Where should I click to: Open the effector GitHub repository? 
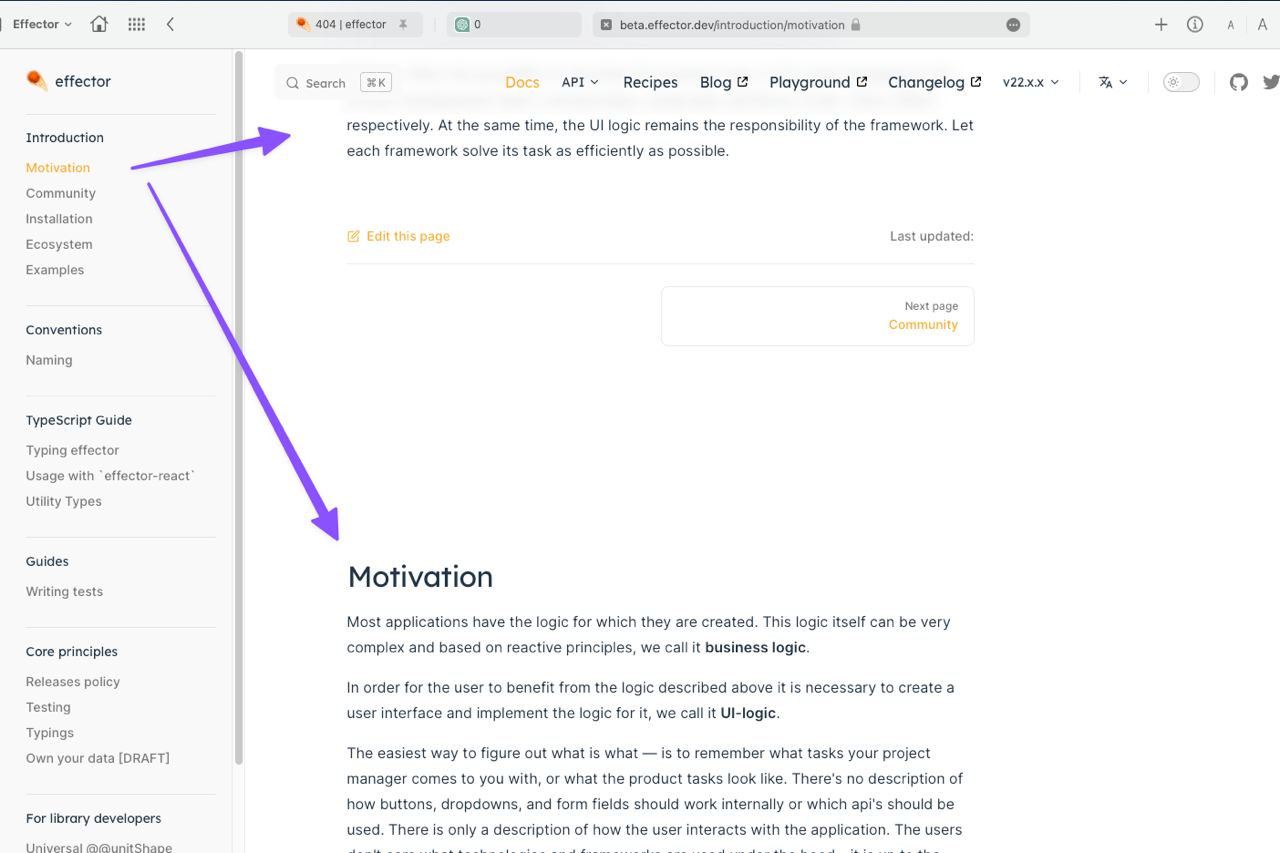(1238, 82)
